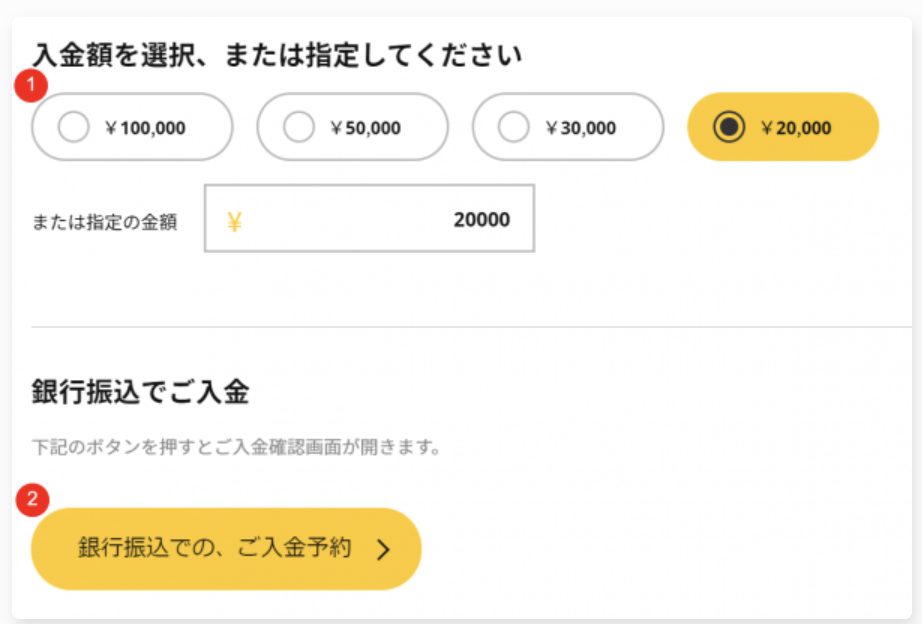The width and height of the screenshot is (922, 624).
Task: Click the selected ¥20,000 radio circle
Action: [729, 128]
